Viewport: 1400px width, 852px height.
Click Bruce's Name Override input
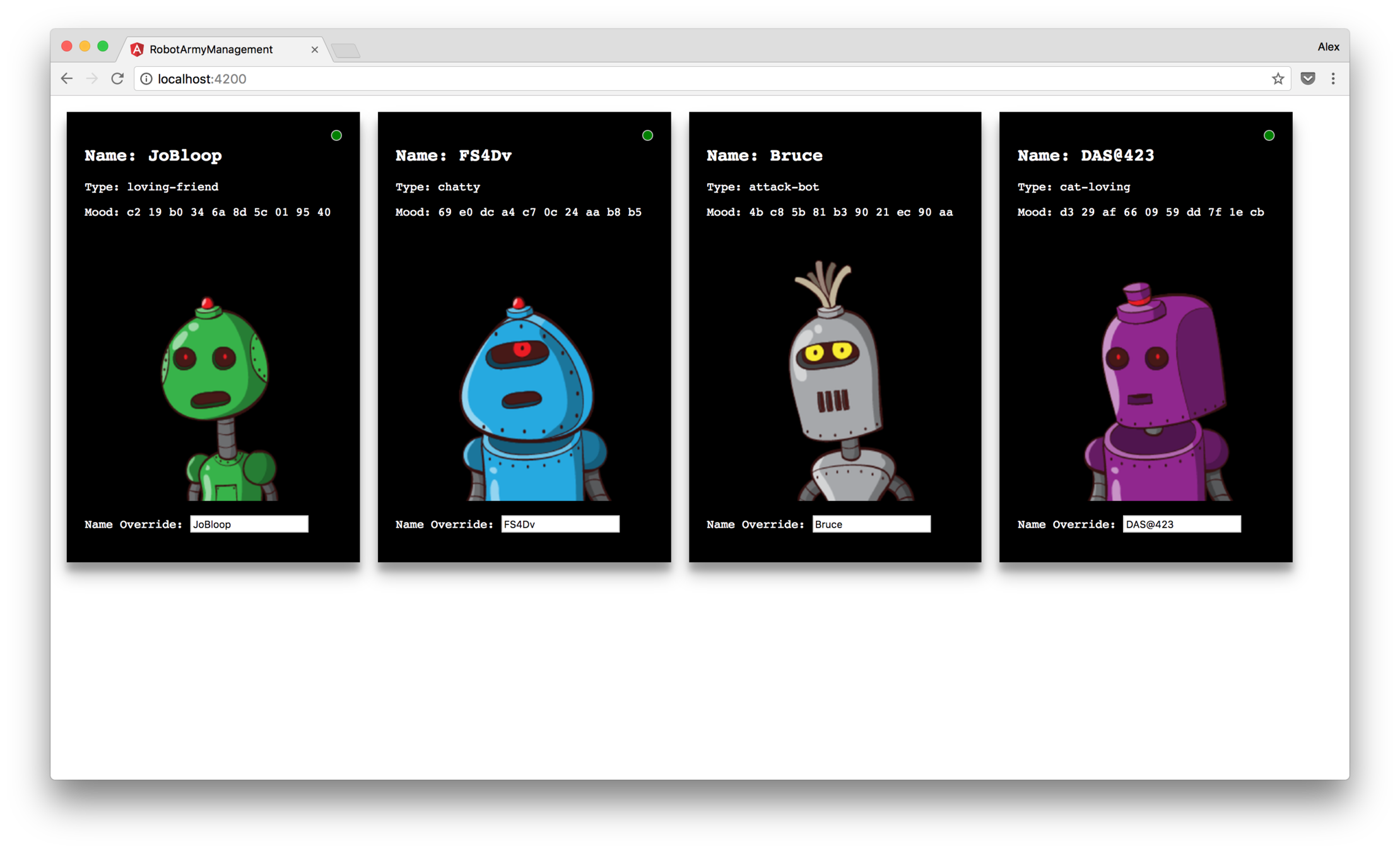(x=871, y=524)
